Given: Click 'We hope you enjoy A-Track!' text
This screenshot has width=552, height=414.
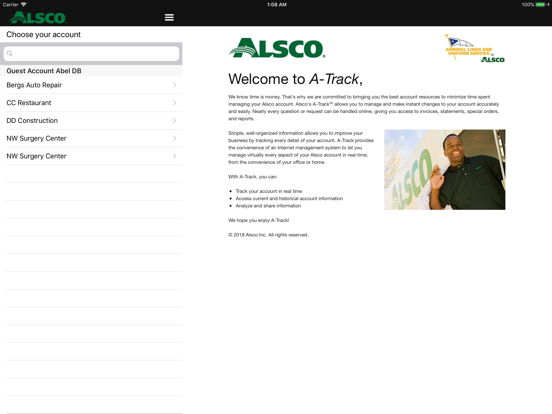Looking at the screenshot, I should pos(258,220).
